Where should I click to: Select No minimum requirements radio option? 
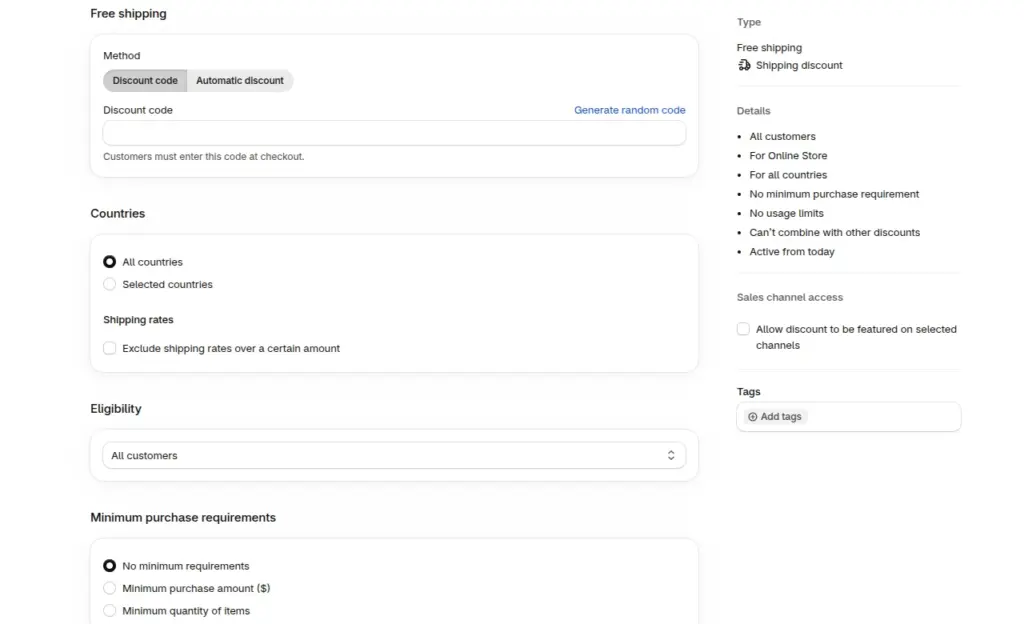pyautogui.click(x=110, y=566)
